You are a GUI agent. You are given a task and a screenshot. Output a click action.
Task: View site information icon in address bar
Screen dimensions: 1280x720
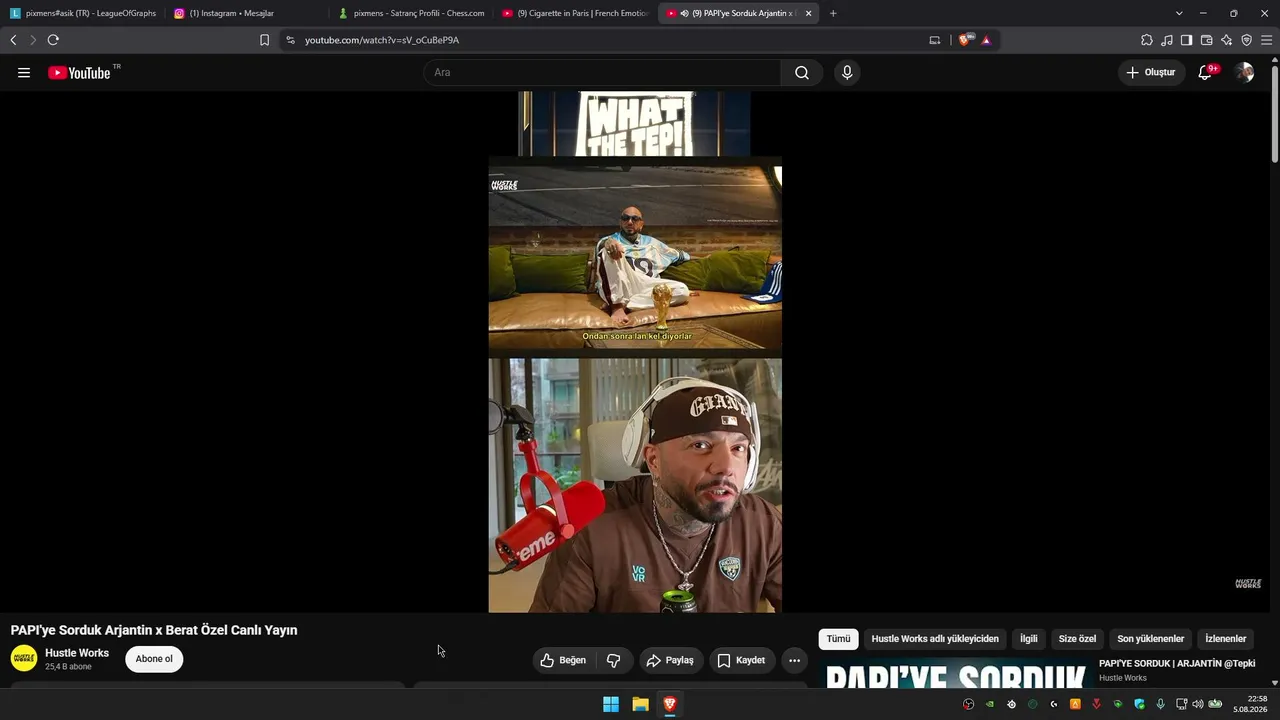coord(290,40)
